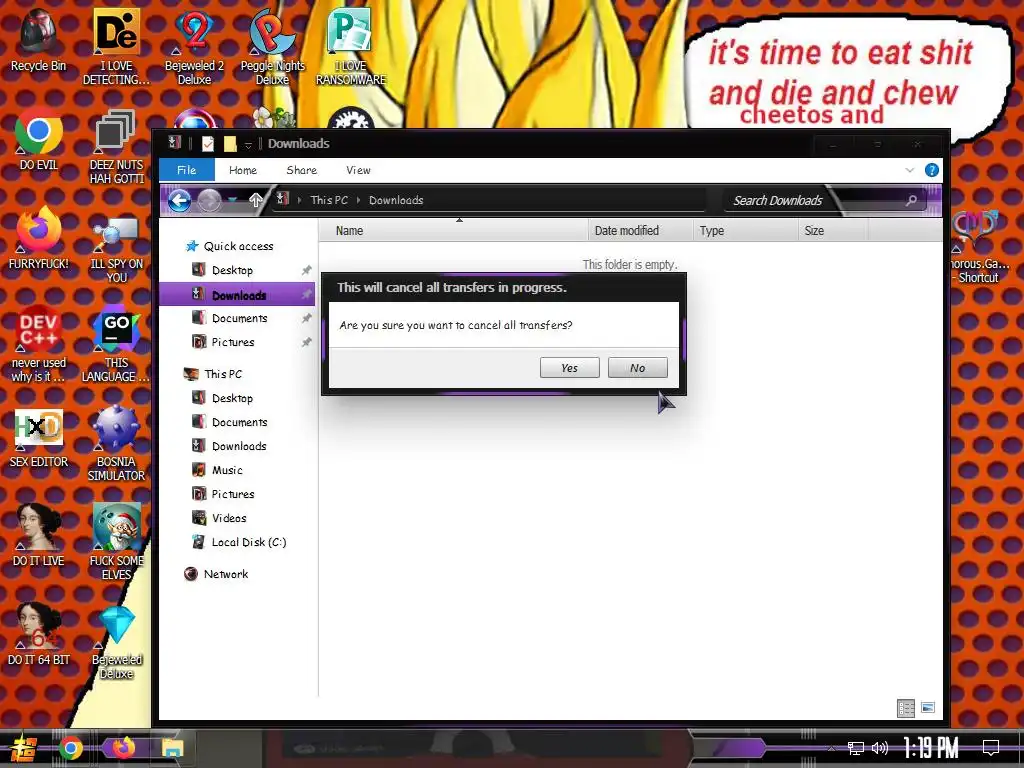The image size is (1024, 768).
Task: Open the View ribbon tab
Action: (x=359, y=170)
